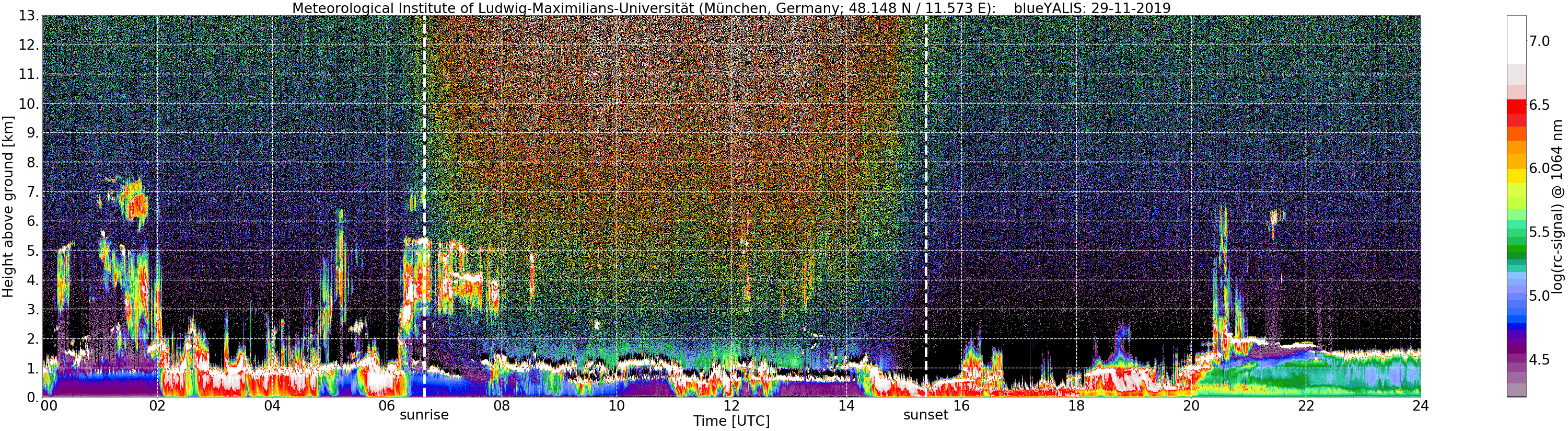This screenshot has height=431, width=1568.
Task: Click the red band of the colorbar near 6.5
Action: (x=1516, y=107)
